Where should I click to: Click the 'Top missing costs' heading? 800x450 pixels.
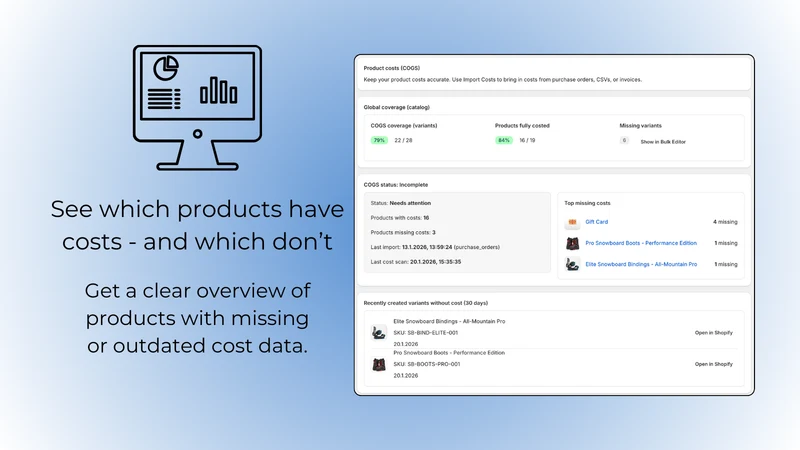[x=587, y=203]
